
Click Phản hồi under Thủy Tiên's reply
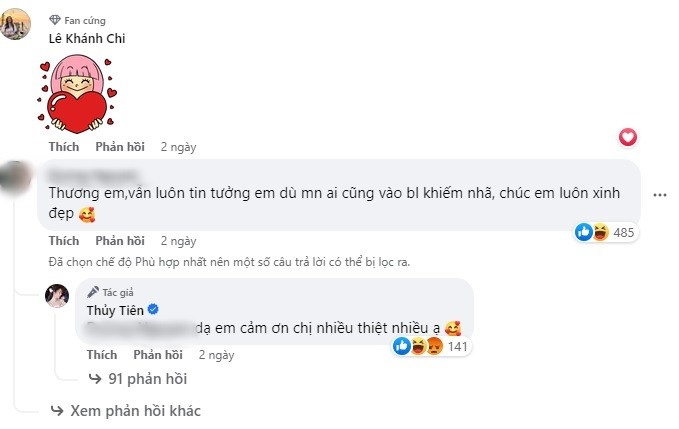[159, 355]
